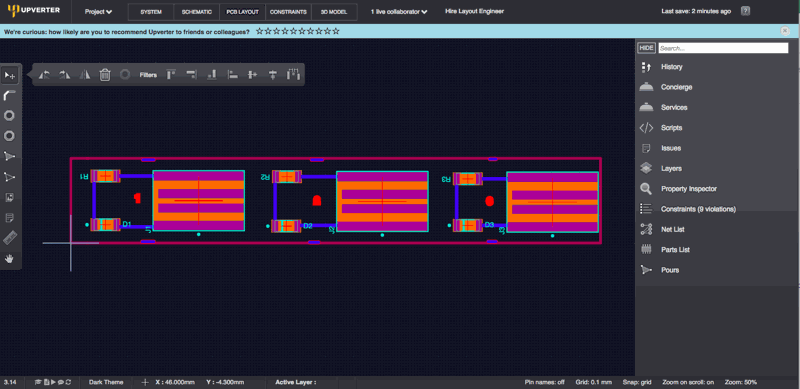This screenshot has height=389, width=800.
Task: Toggle Zoom on scroll: on
Action: 688,382
